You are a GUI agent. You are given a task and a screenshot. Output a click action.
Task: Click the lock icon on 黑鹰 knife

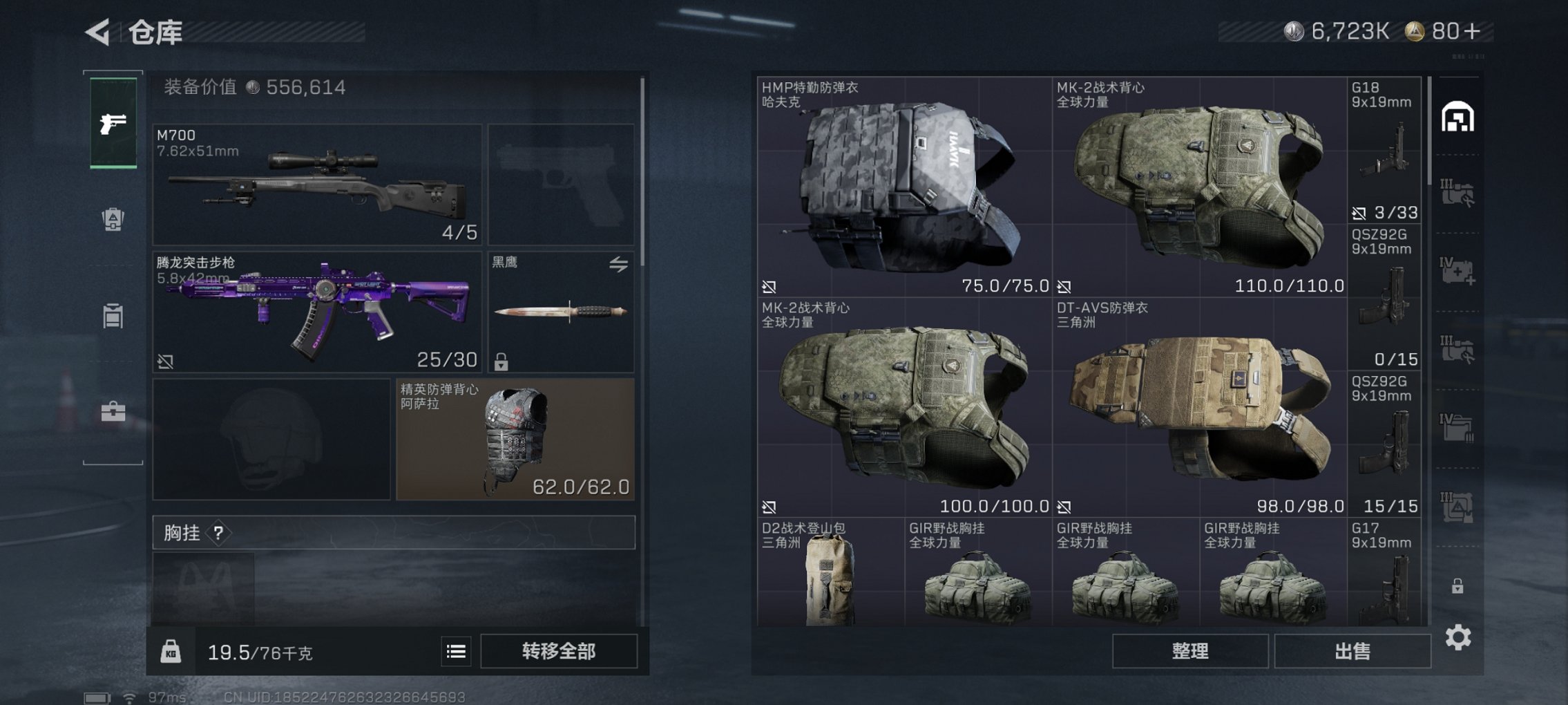pos(501,361)
